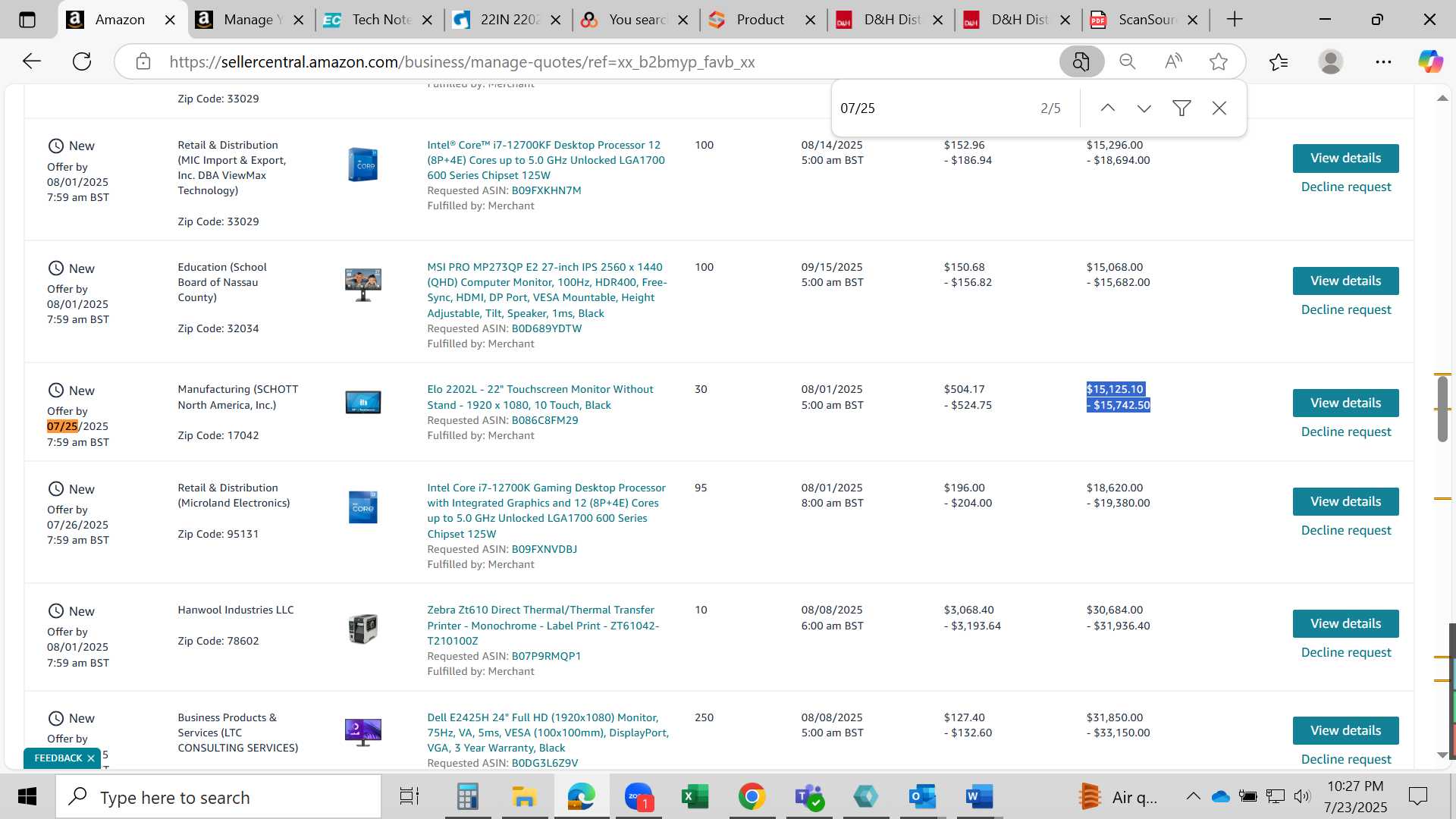Open Microsoft Teams from the taskbar

(x=809, y=797)
